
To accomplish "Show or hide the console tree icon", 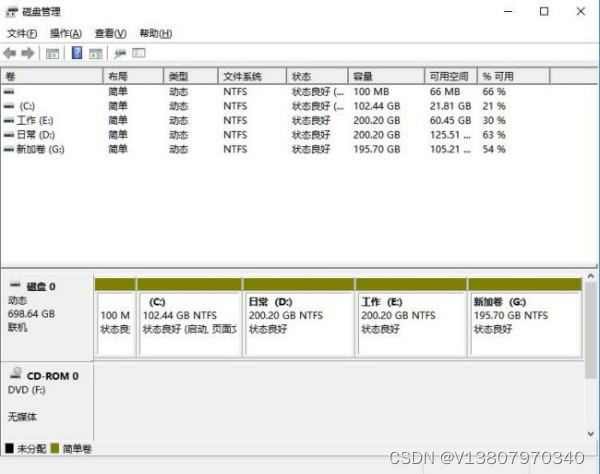I will (52, 54).
